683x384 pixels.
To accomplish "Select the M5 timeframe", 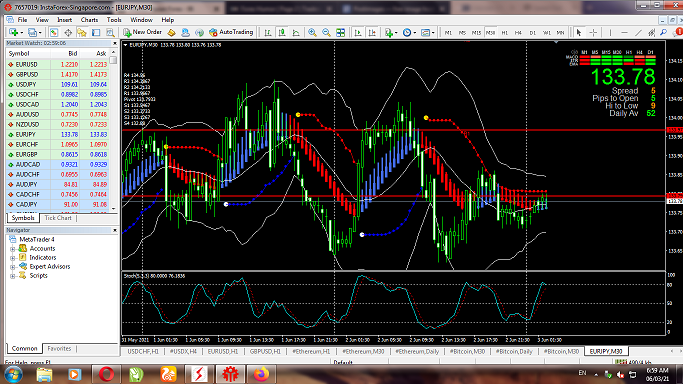I will click(x=462, y=33).
